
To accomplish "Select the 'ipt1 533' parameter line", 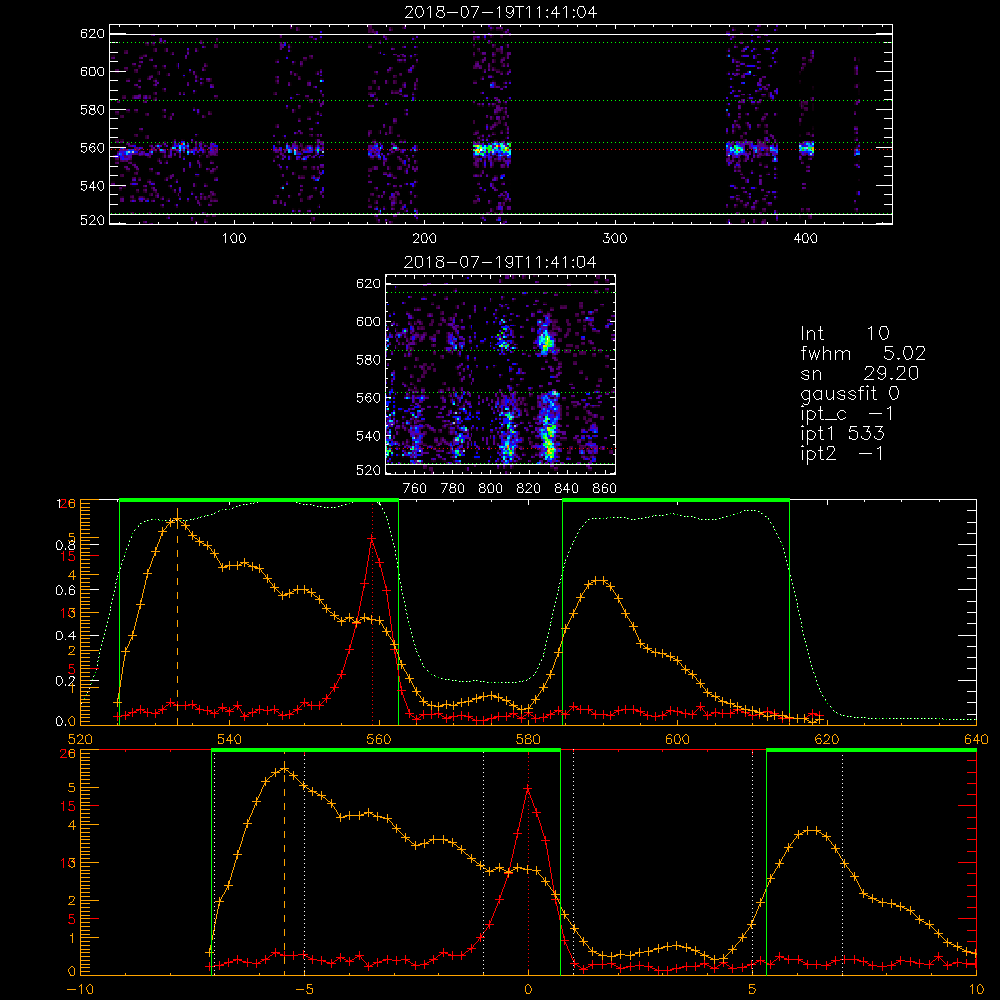I will [x=842, y=434].
